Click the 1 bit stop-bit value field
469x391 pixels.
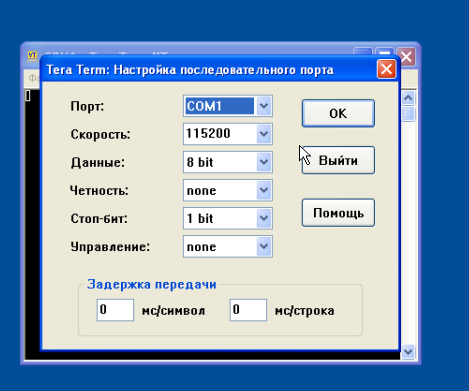(x=220, y=218)
